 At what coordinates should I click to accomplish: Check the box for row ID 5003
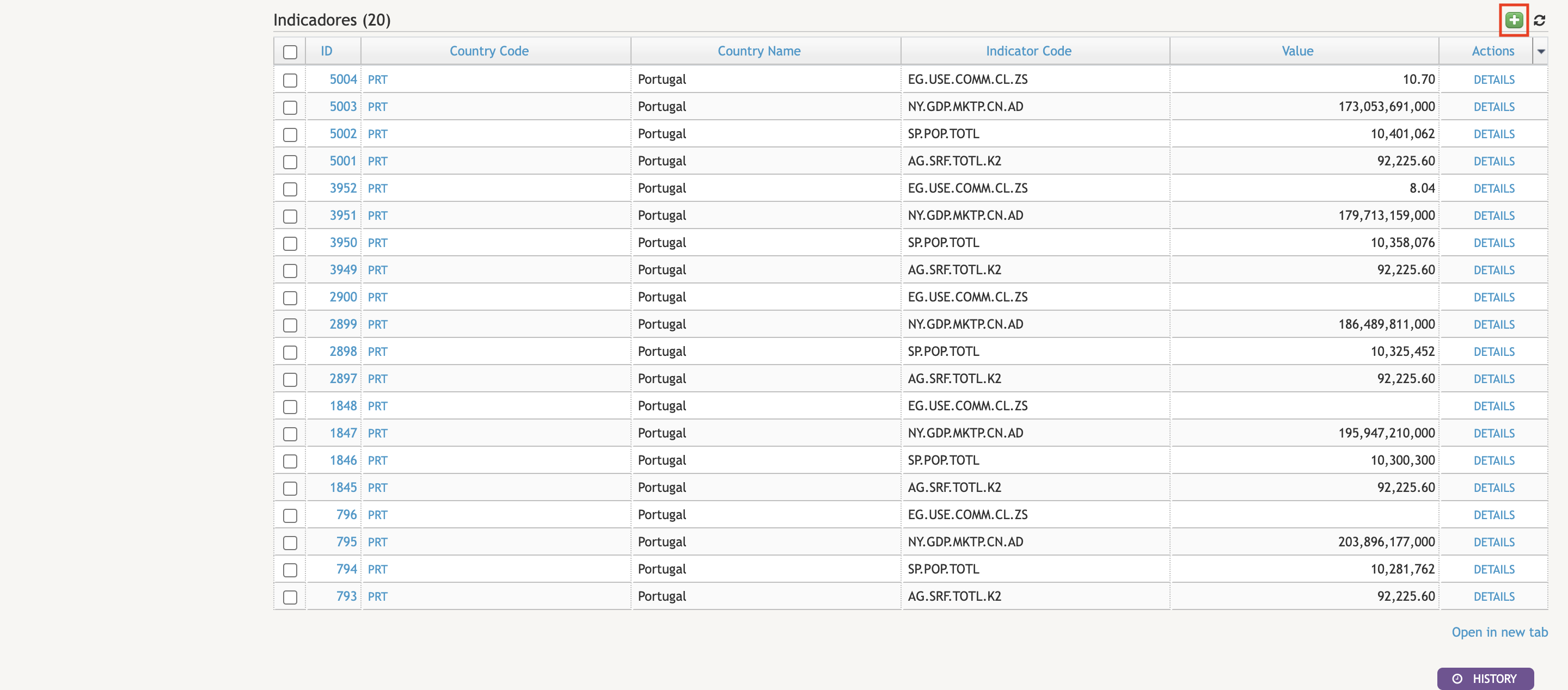290,107
